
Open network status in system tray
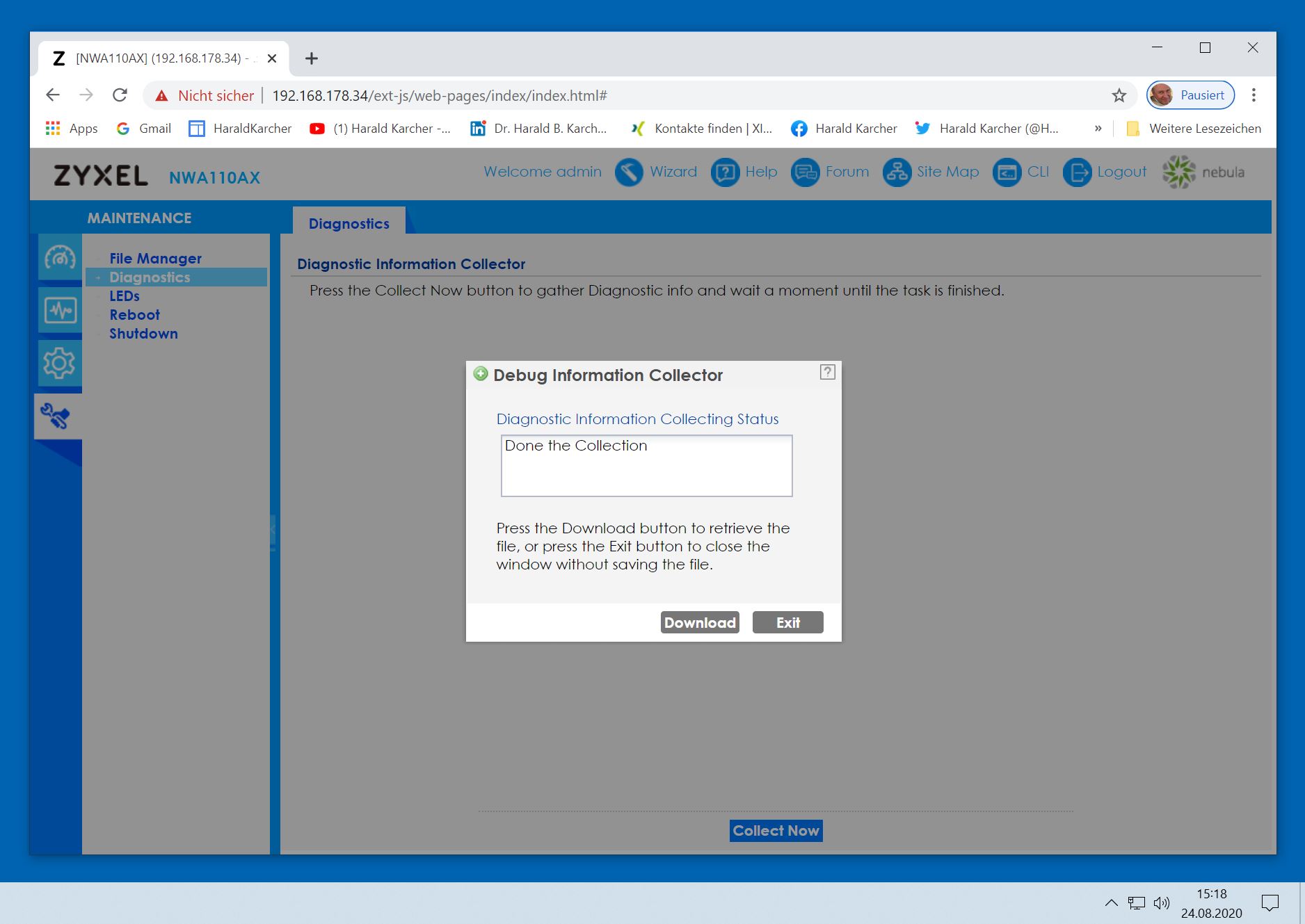coord(1137,903)
